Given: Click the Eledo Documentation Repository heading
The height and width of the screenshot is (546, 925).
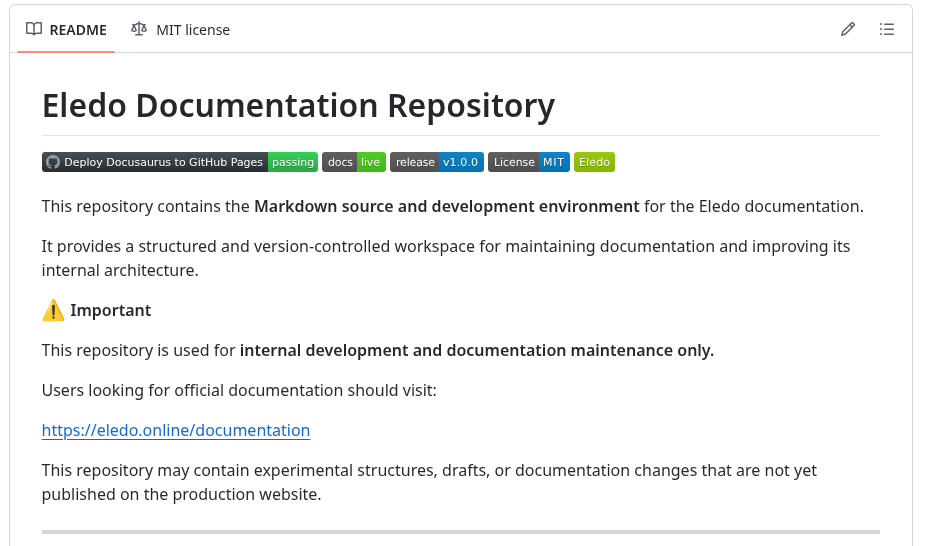Looking at the screenshot, I should click(x=299, y=106).
